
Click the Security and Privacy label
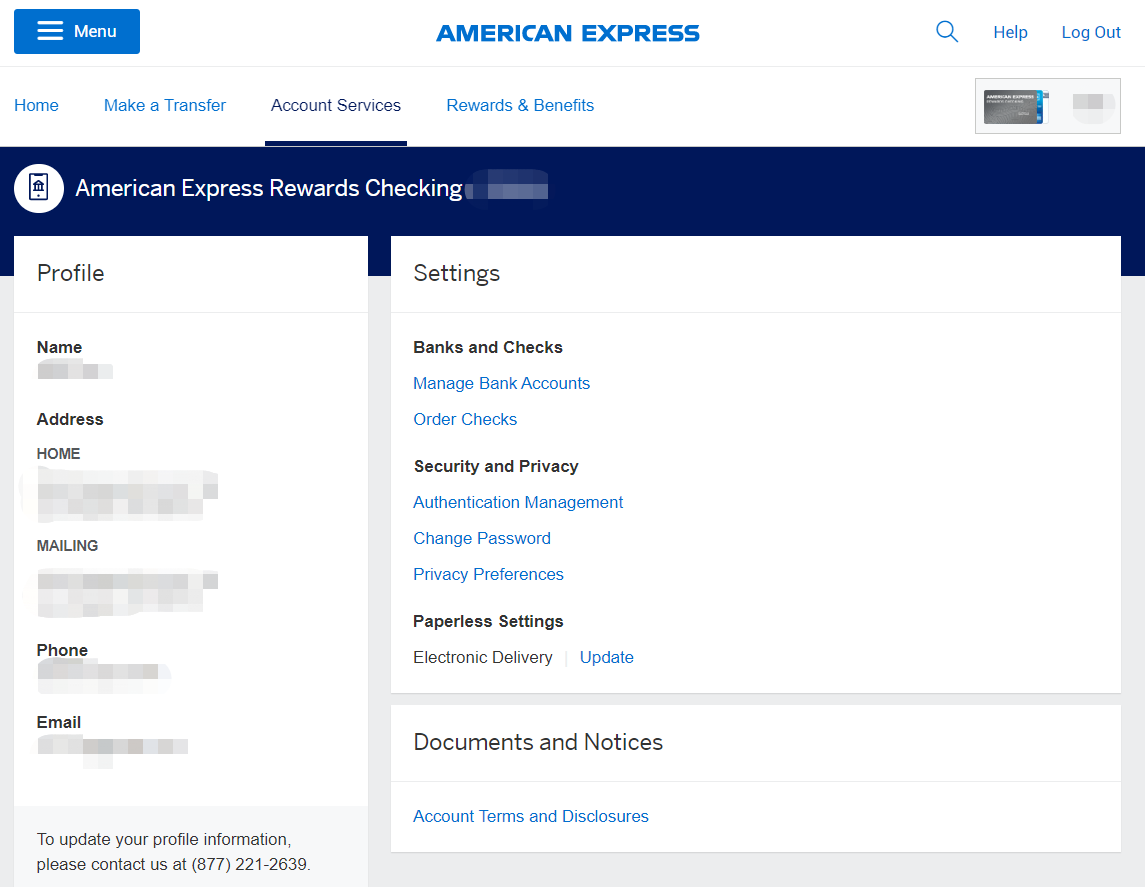pos(496,466)
